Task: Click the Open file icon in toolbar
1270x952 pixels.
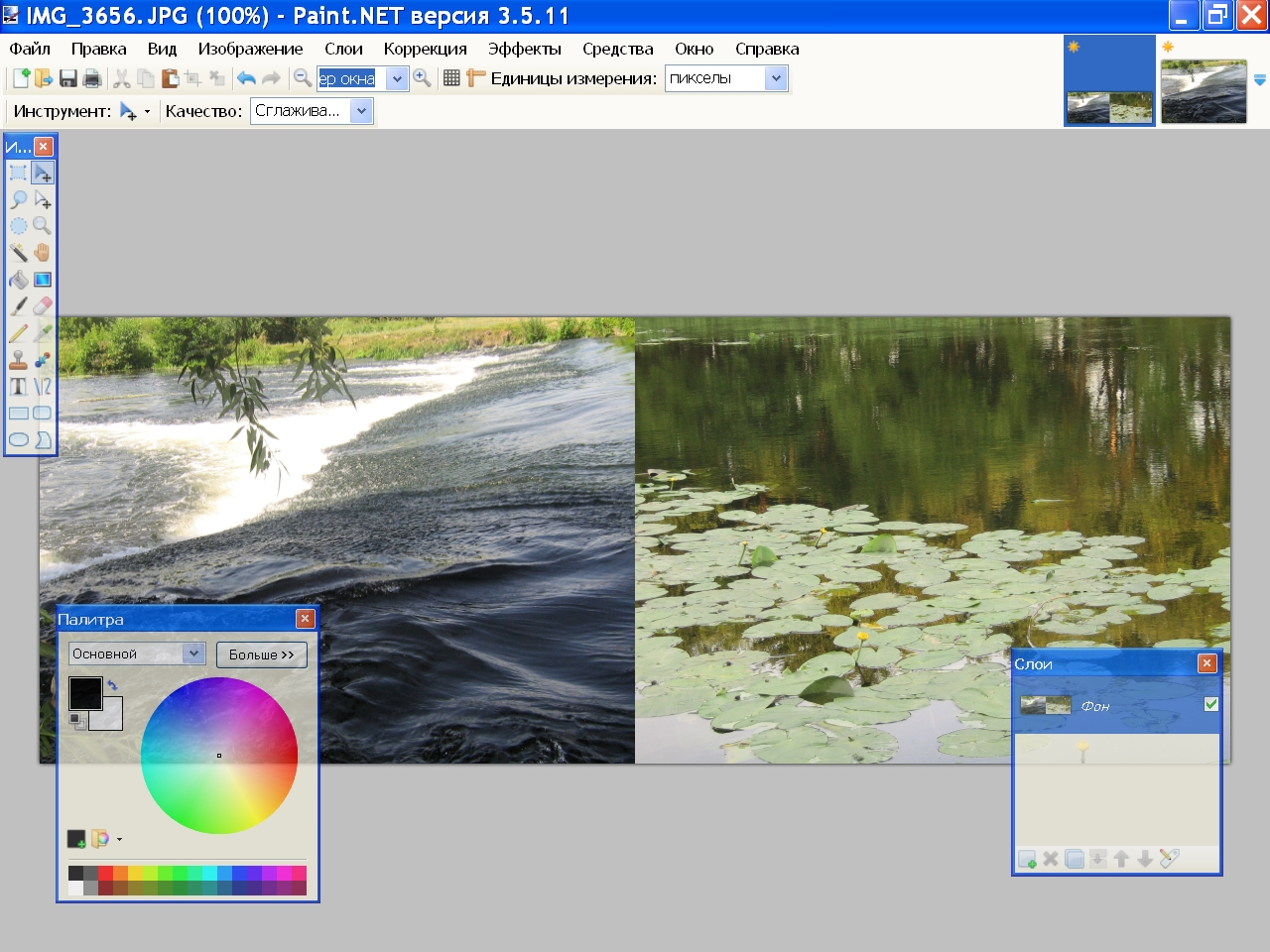Action: pos(44,78)
